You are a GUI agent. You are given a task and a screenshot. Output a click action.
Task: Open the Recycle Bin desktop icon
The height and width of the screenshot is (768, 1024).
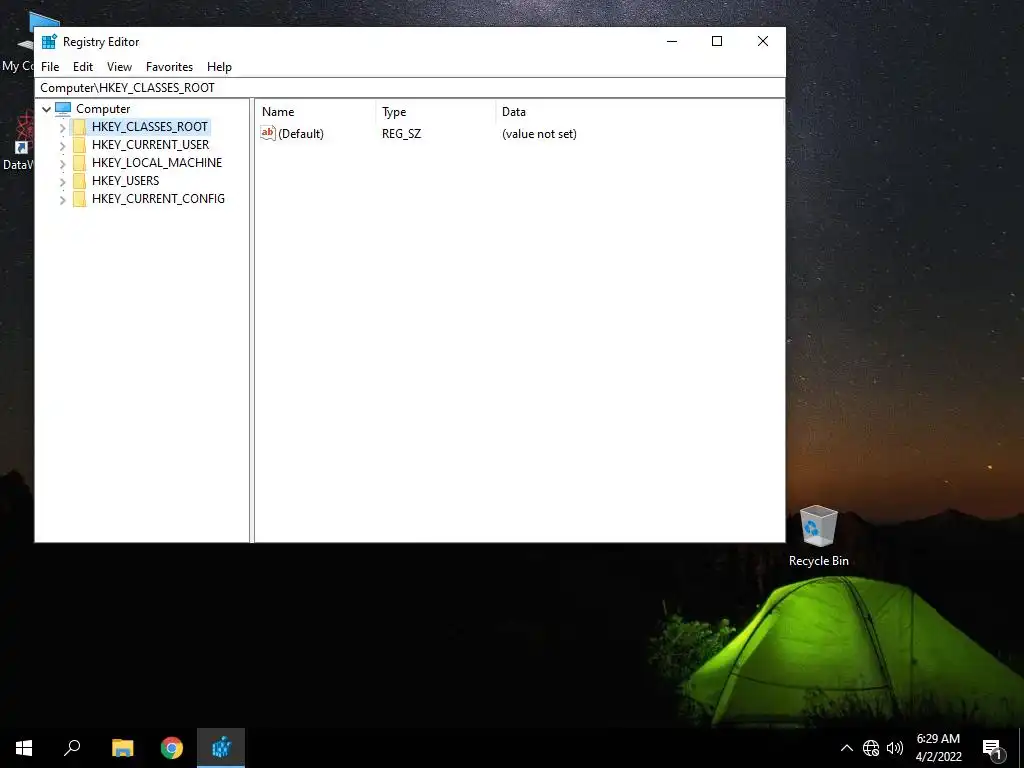tap(818, 536)
